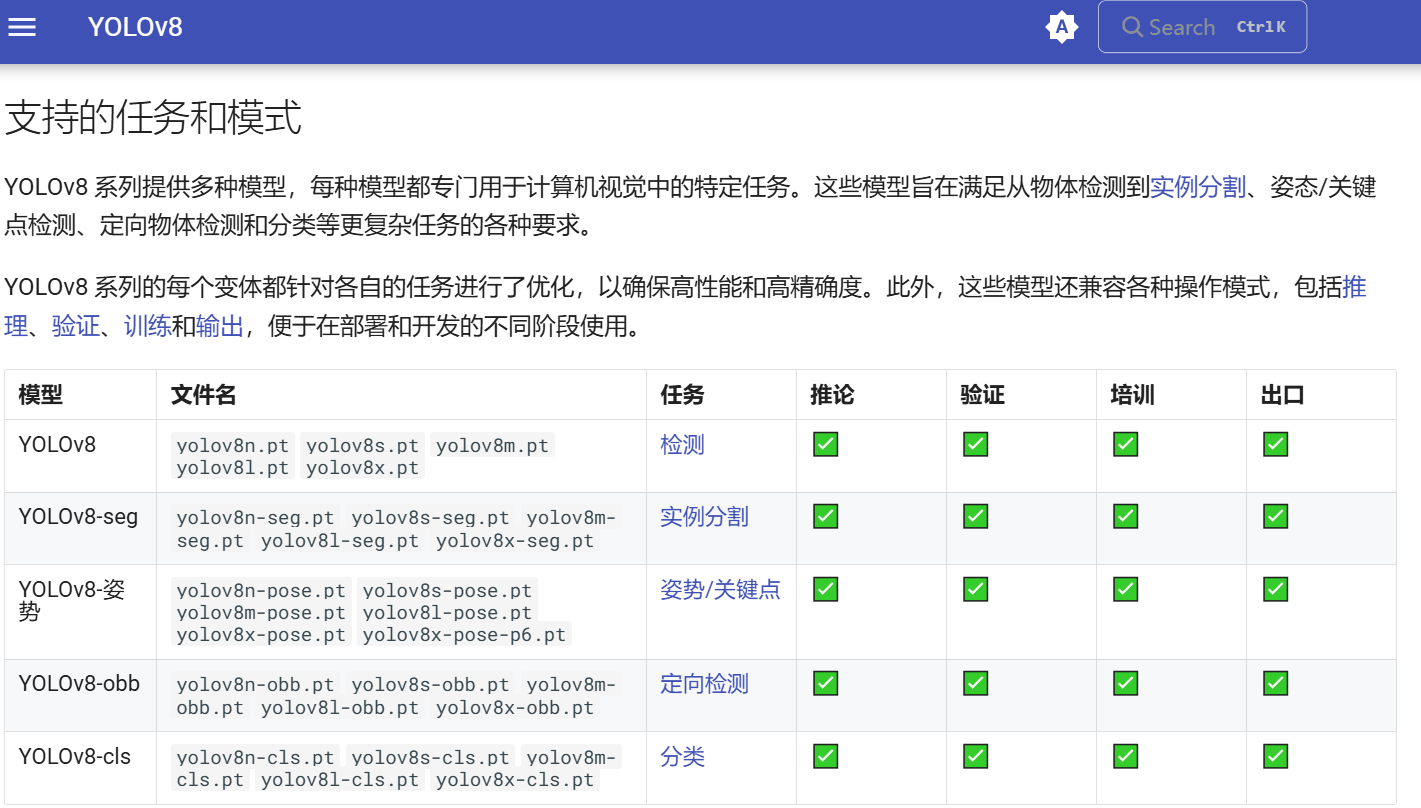
Task: Click the 验证 checkmark in the YOLOv8 row
Action: click(x=975, y=444)
